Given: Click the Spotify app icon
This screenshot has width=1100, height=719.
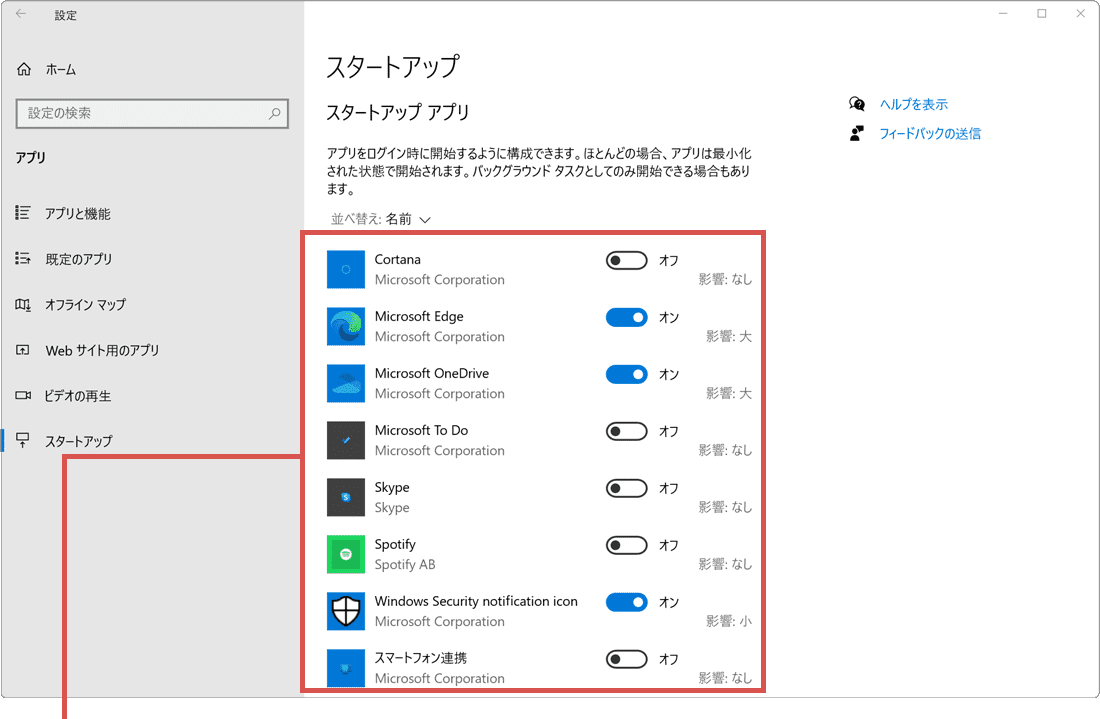Looking at the screenshot, I should 345,553.
